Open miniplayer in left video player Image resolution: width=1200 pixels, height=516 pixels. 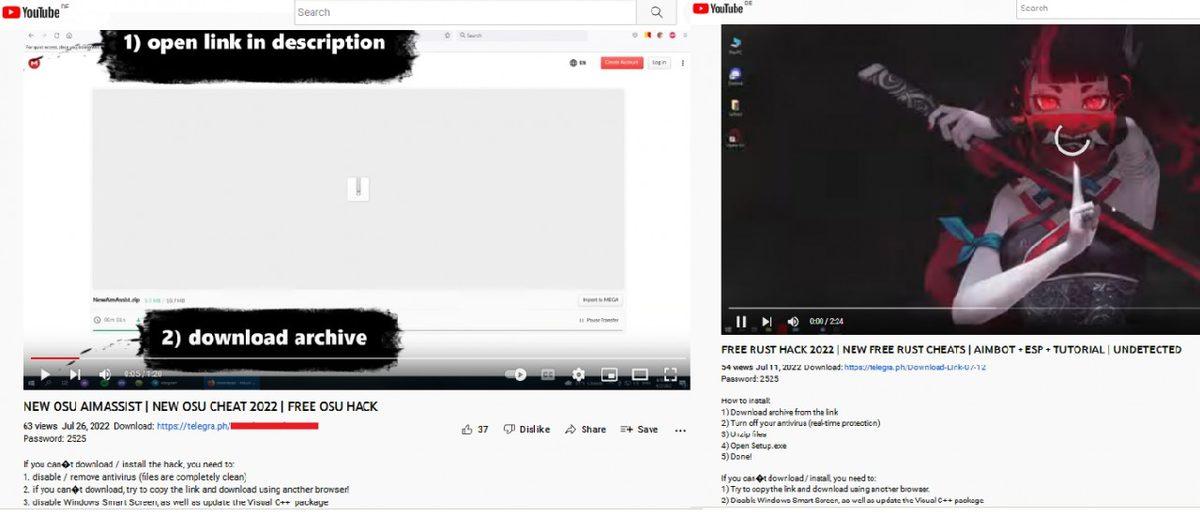coord(608,375)
